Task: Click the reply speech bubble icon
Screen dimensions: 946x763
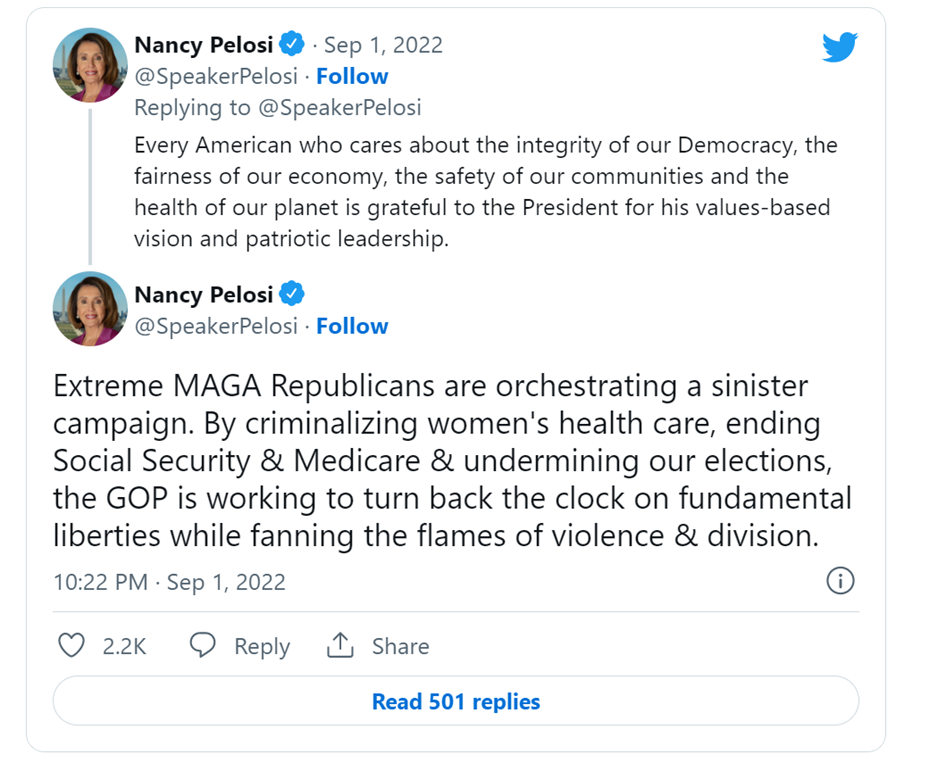Action: pos(203,646)
